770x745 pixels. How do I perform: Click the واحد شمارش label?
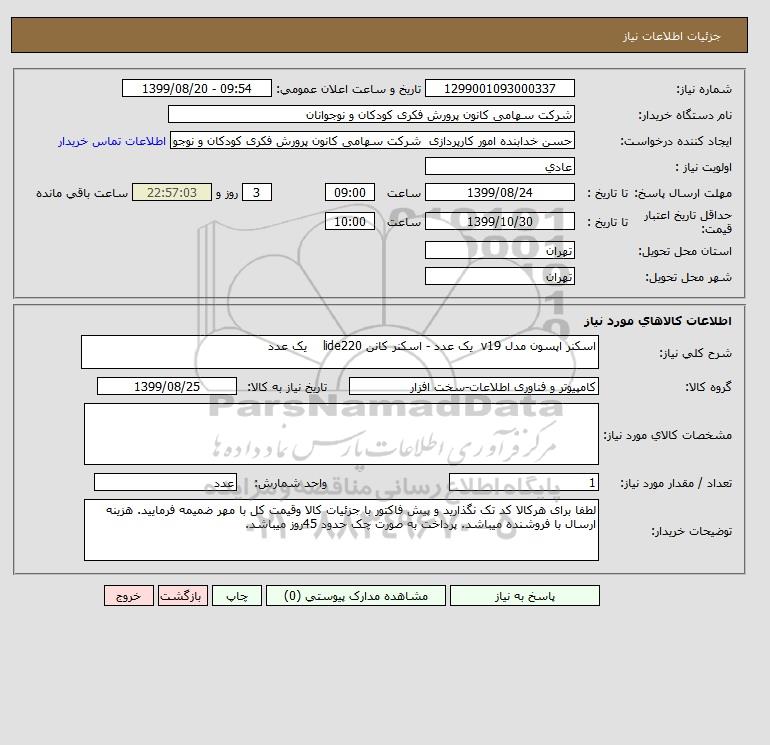pyautogui.click(x=290, y=483)
